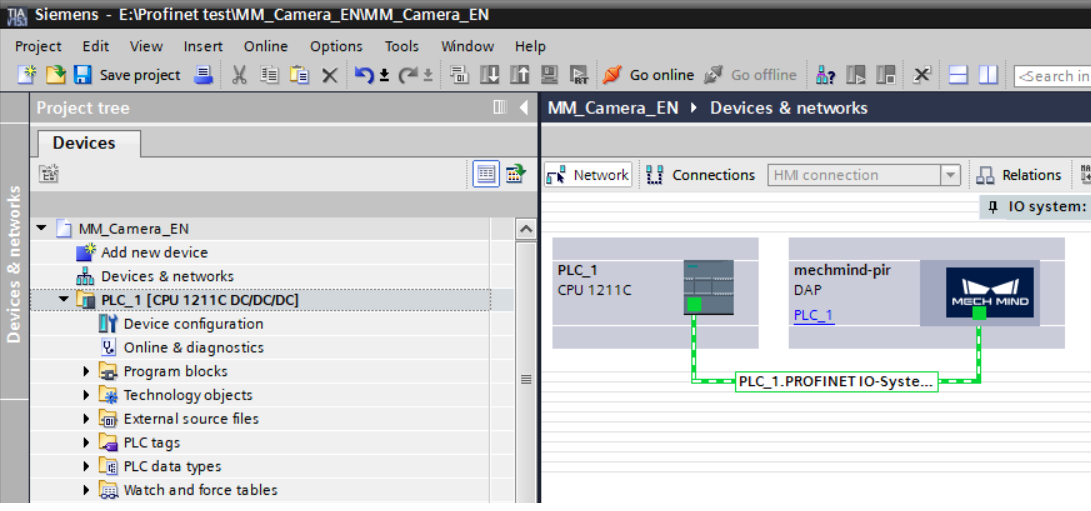Click the Start simulation icon
Viewport: 1091px width, 511px height.
pos(550,74)
